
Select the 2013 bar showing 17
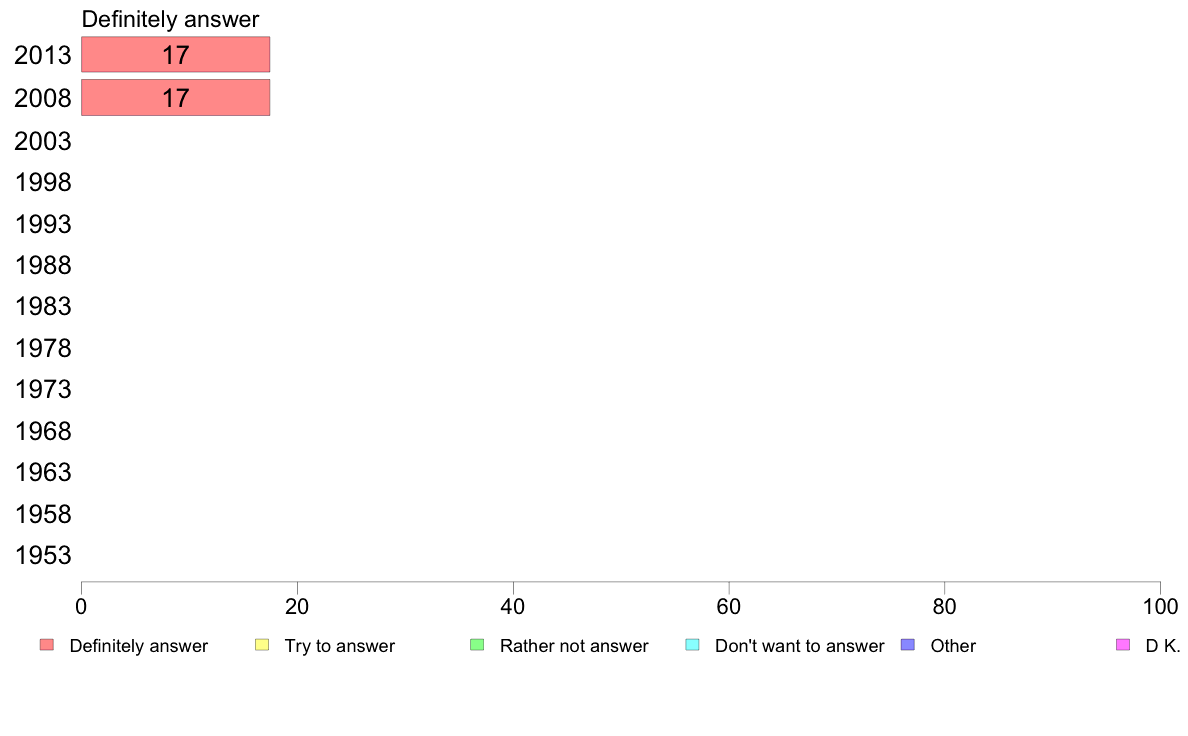coord(176,55)
